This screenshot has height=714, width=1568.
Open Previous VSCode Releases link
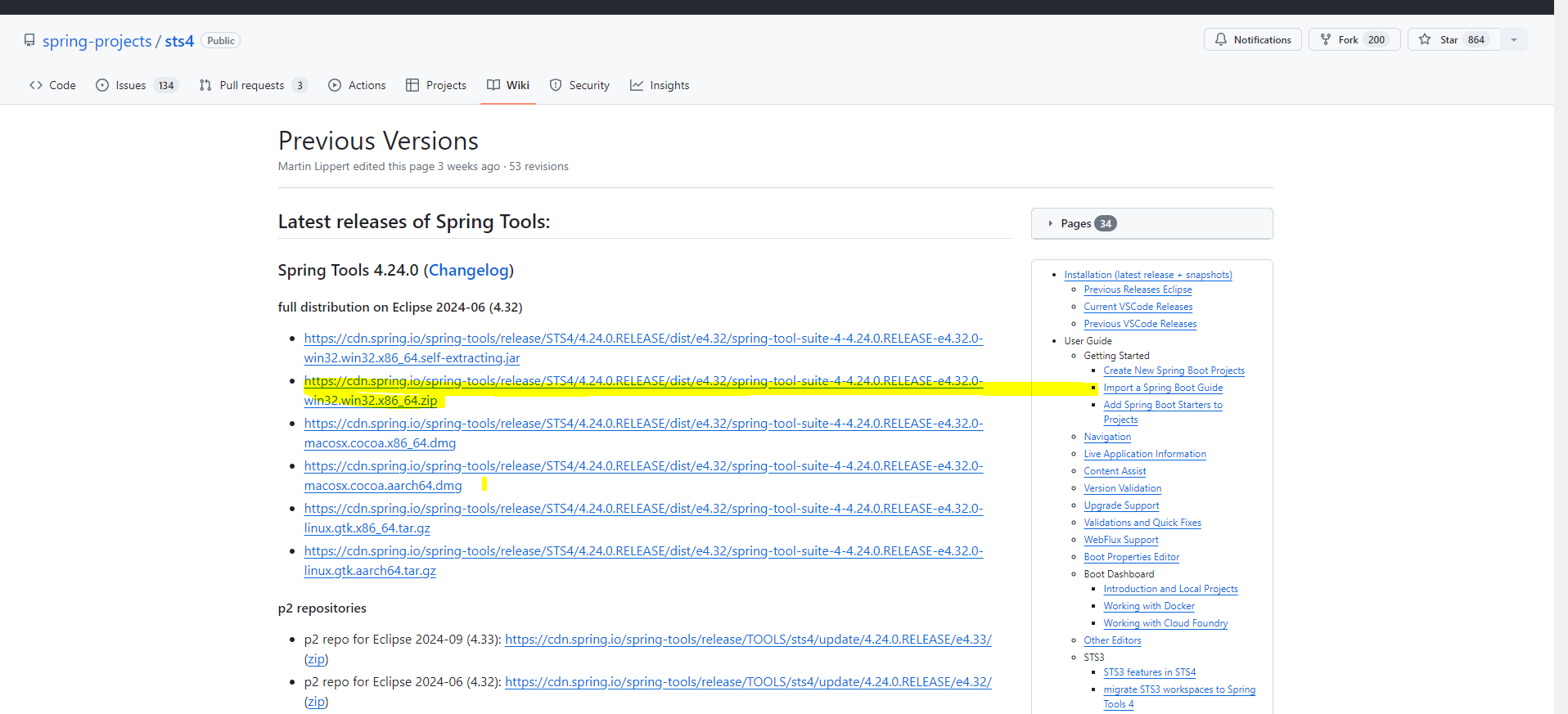[x=1140, y=324]
